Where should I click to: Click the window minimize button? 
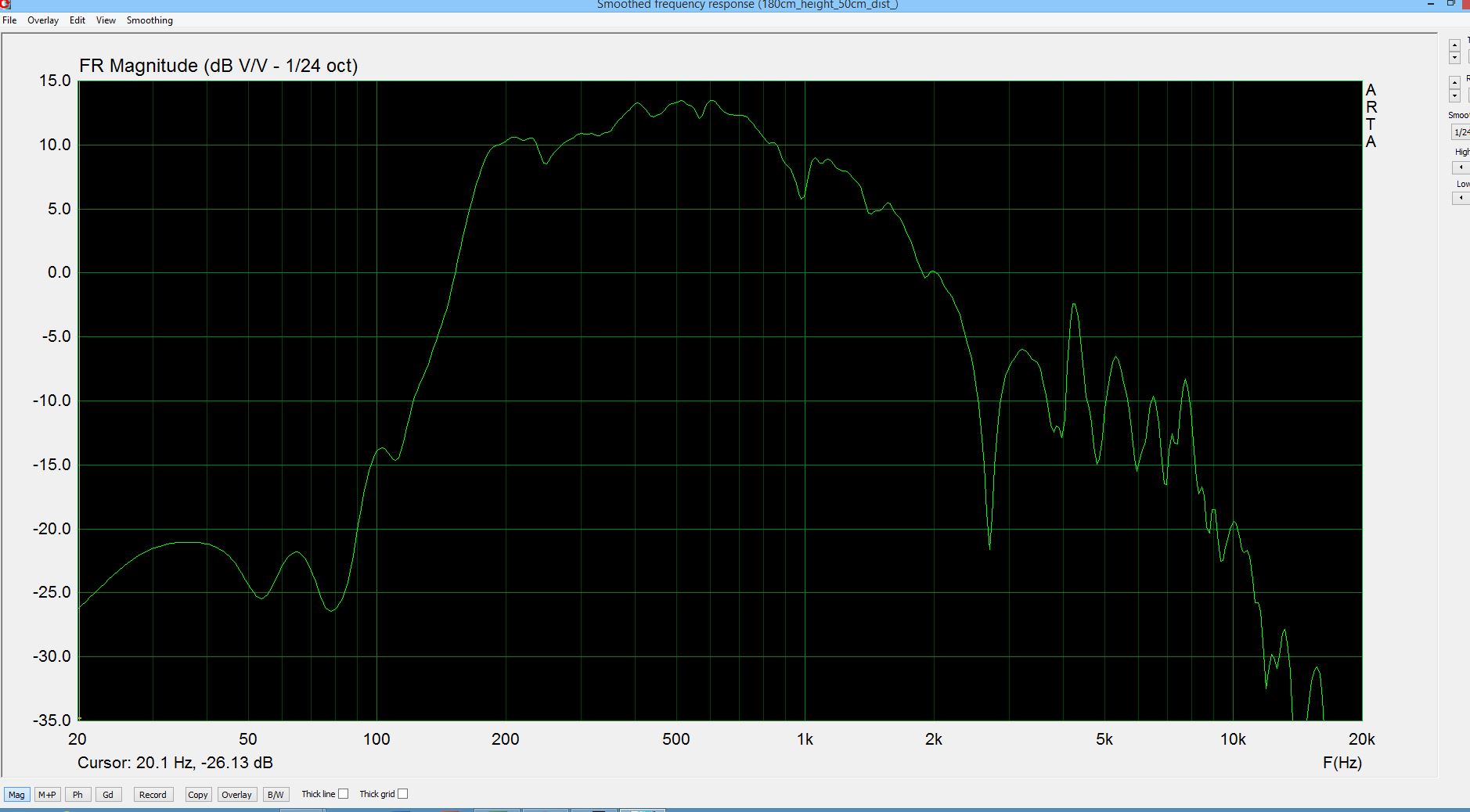[x=1430, y=3]
